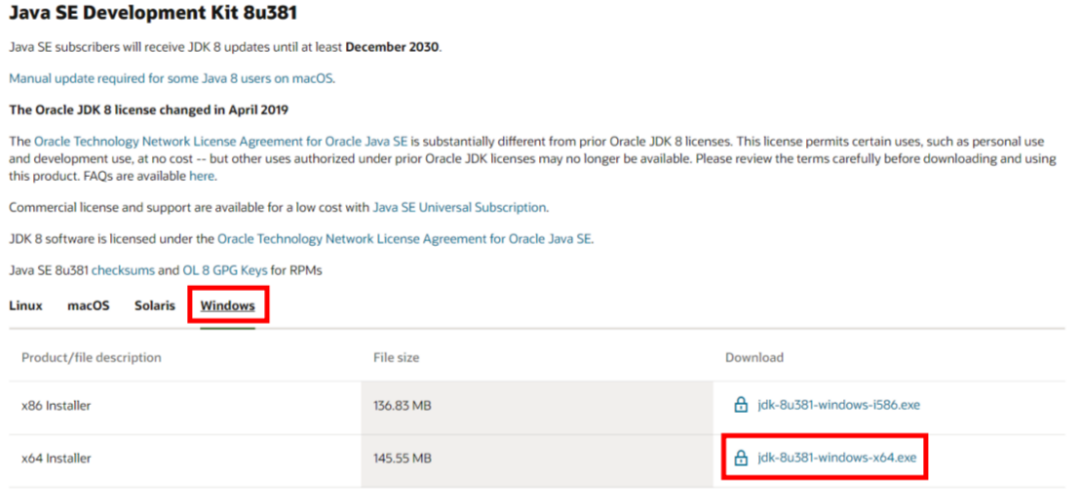
Task: Select the Windows tab
Action: tap(228, 306)
